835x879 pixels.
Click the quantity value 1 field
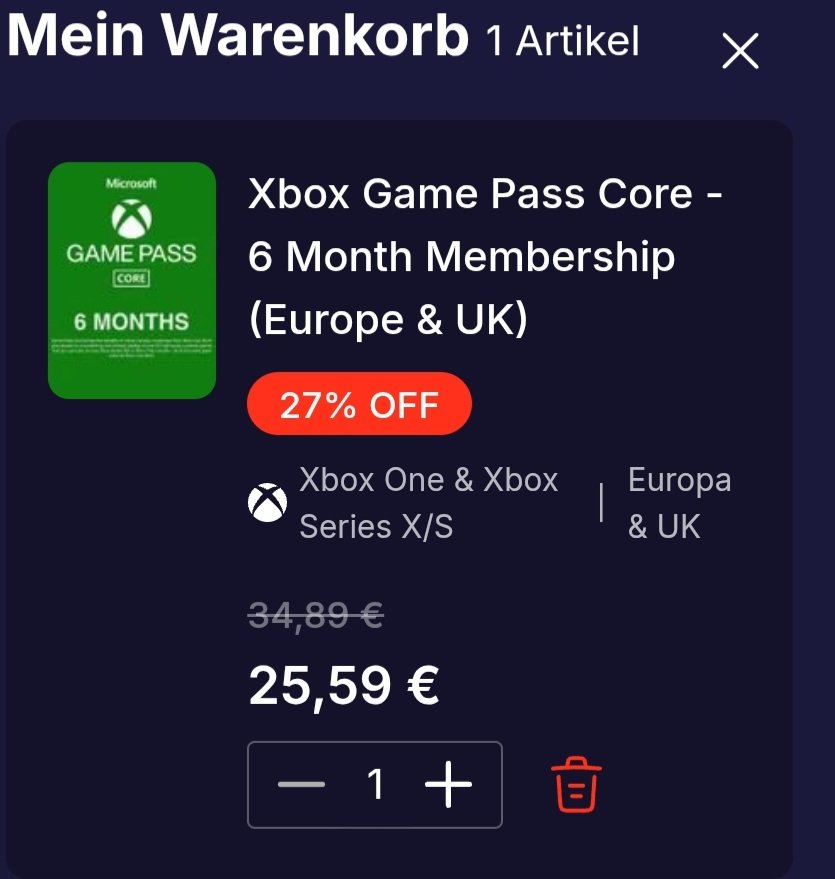(375, 784)
